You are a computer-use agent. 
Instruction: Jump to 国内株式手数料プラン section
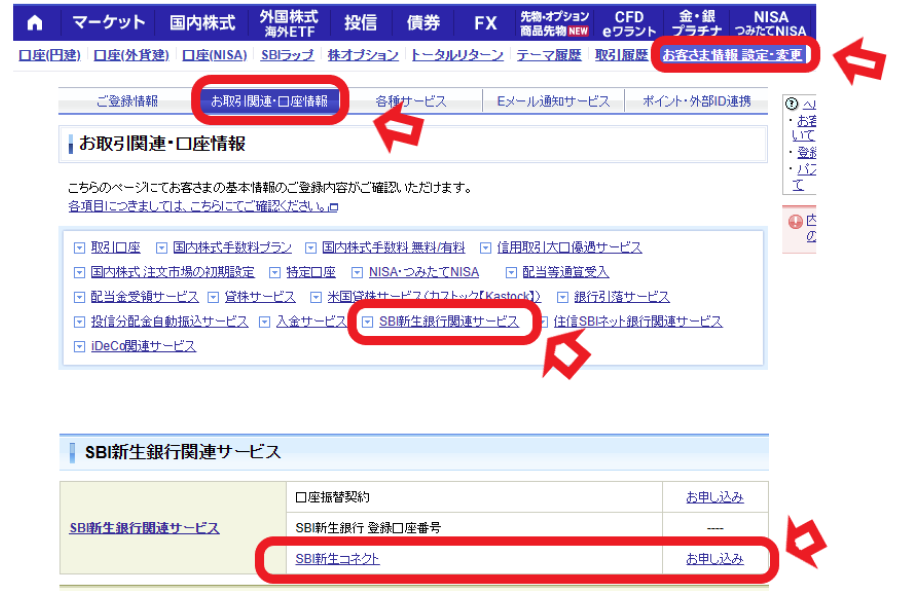click(232, 248)
